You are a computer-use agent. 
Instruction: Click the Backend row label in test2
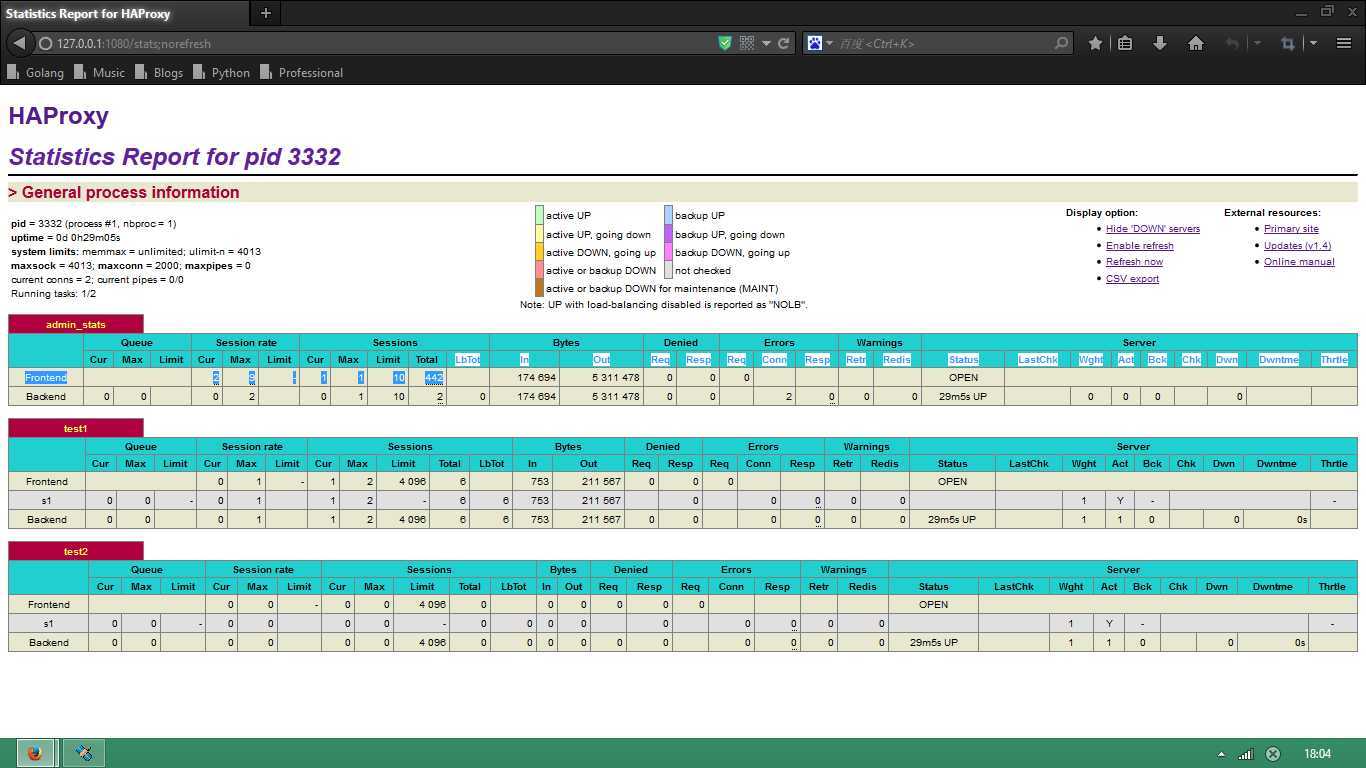48,642
